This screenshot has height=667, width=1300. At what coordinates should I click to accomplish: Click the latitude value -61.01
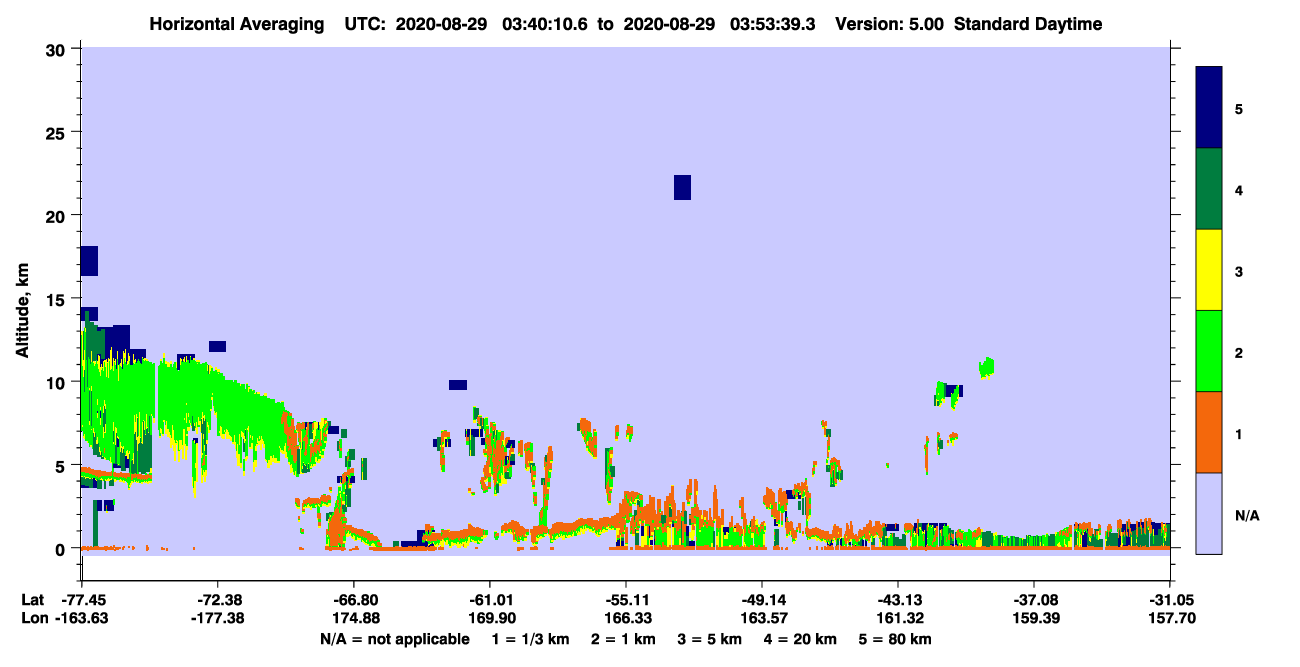489,600
